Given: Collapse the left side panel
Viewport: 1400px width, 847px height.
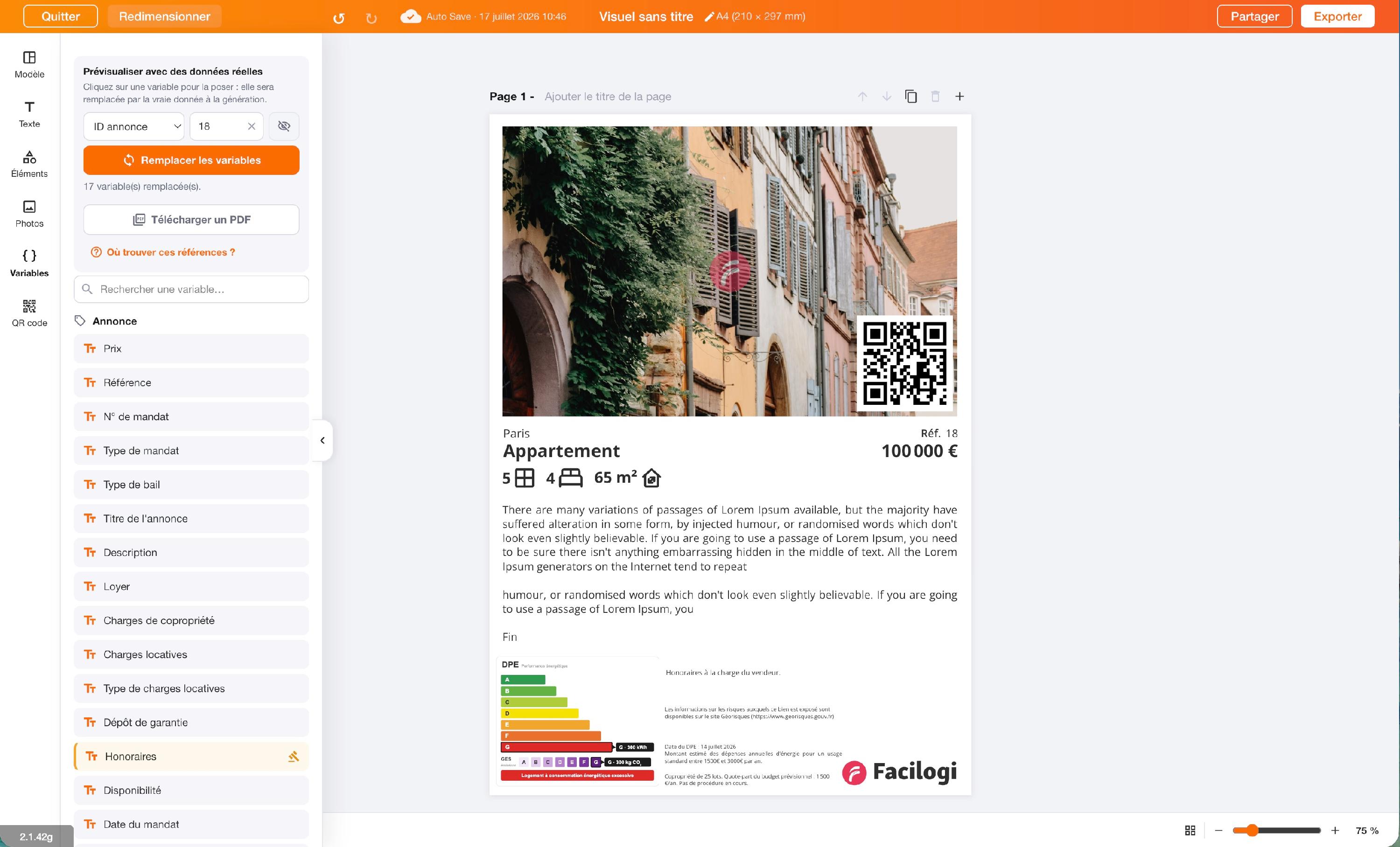Looking at the screenshot, I should pyautogui.click(x=323, y=440).
